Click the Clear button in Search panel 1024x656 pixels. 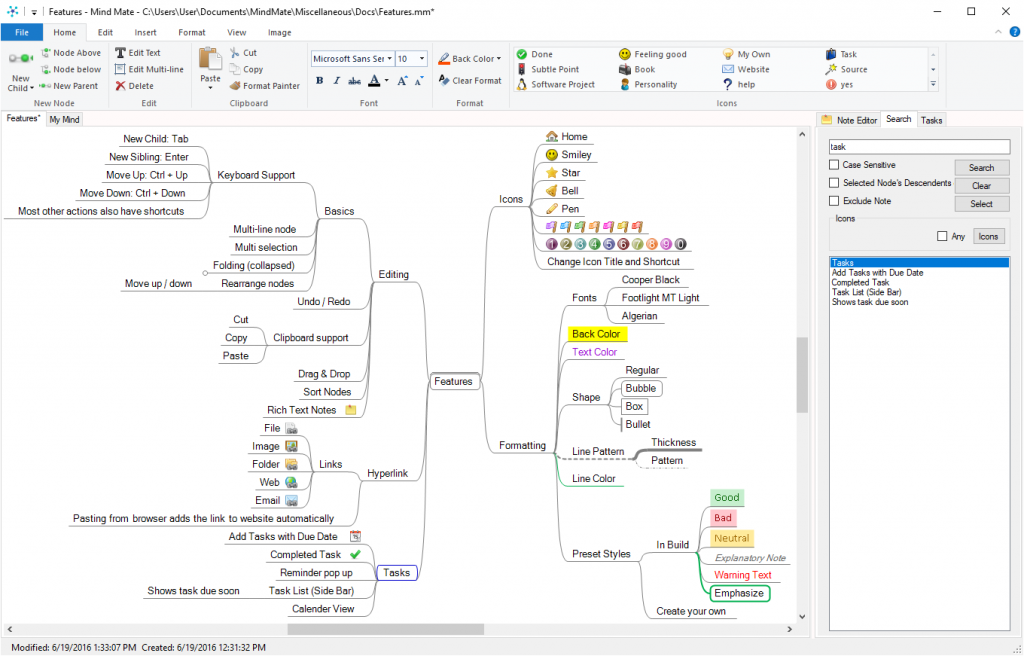982,186
